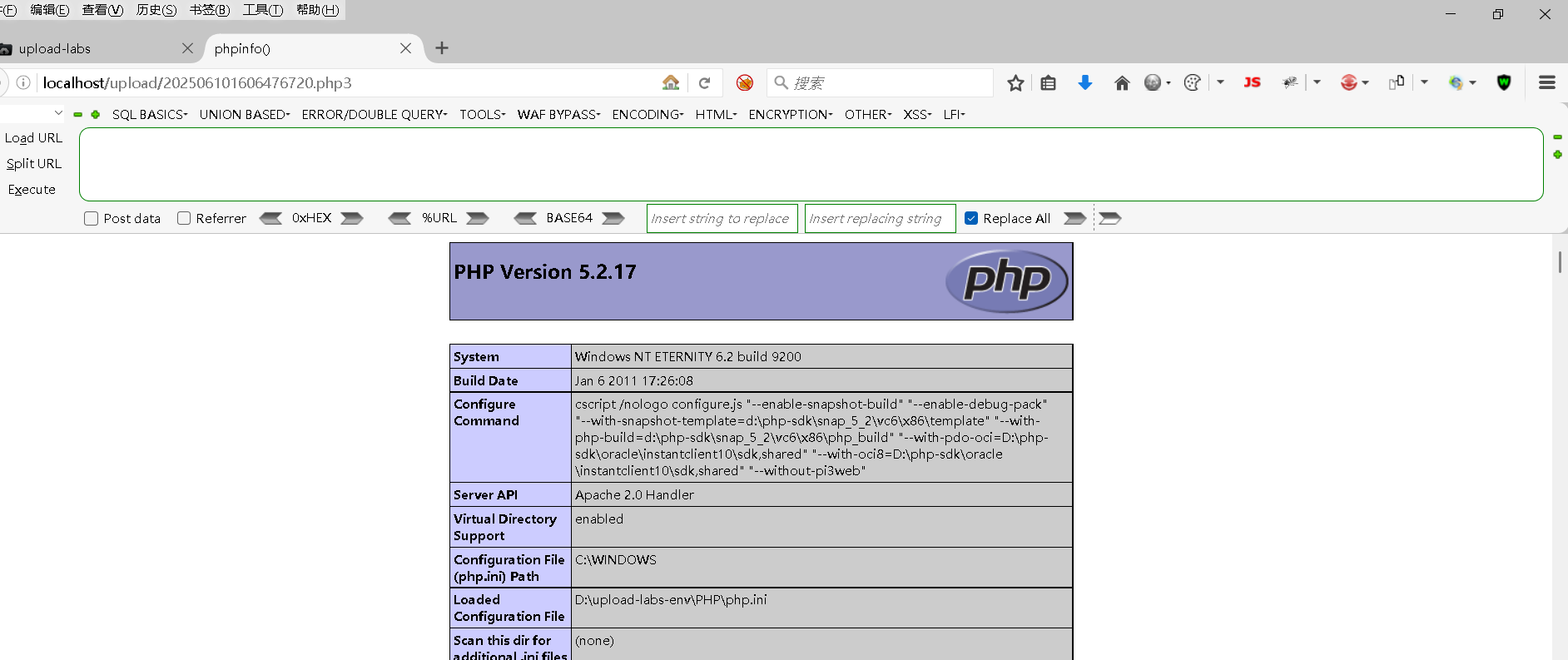Open the 书签(B) menu
1568x660 pixels.
tap(210, 10)
